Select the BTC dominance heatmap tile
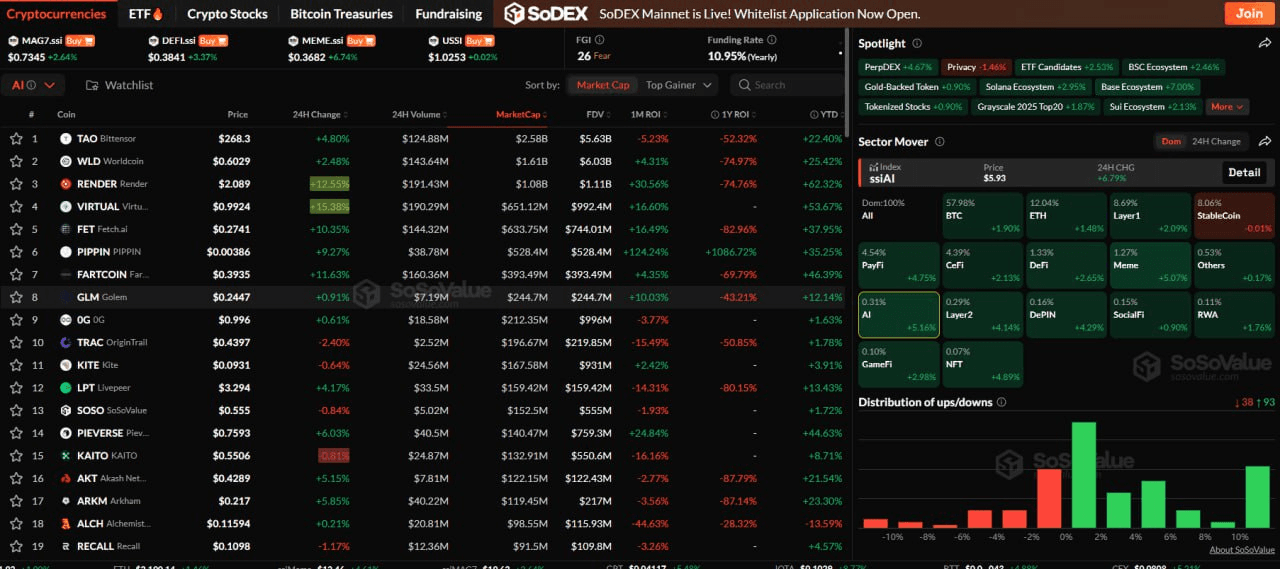 click(x=982, y=214)
